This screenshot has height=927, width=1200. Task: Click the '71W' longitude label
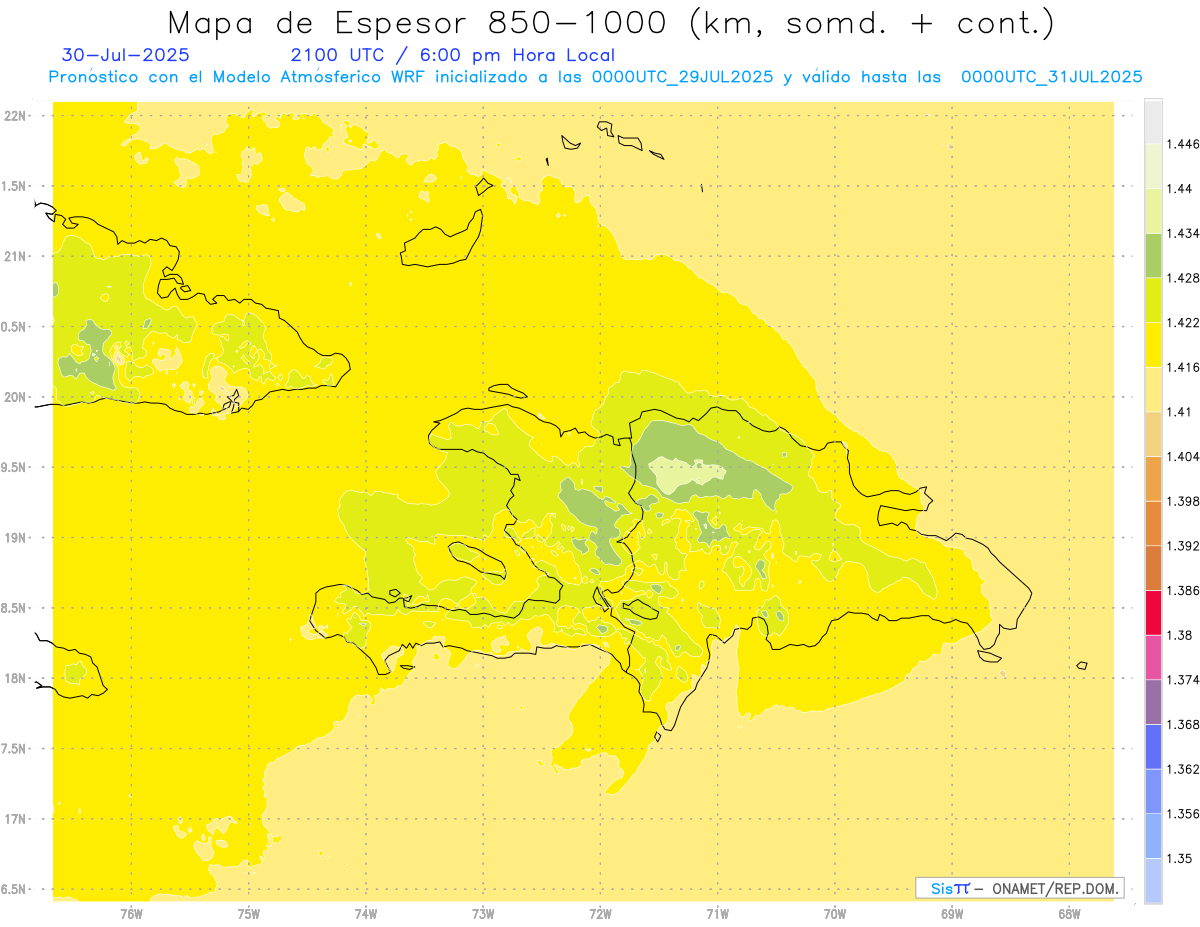click(x=717, y=913)
